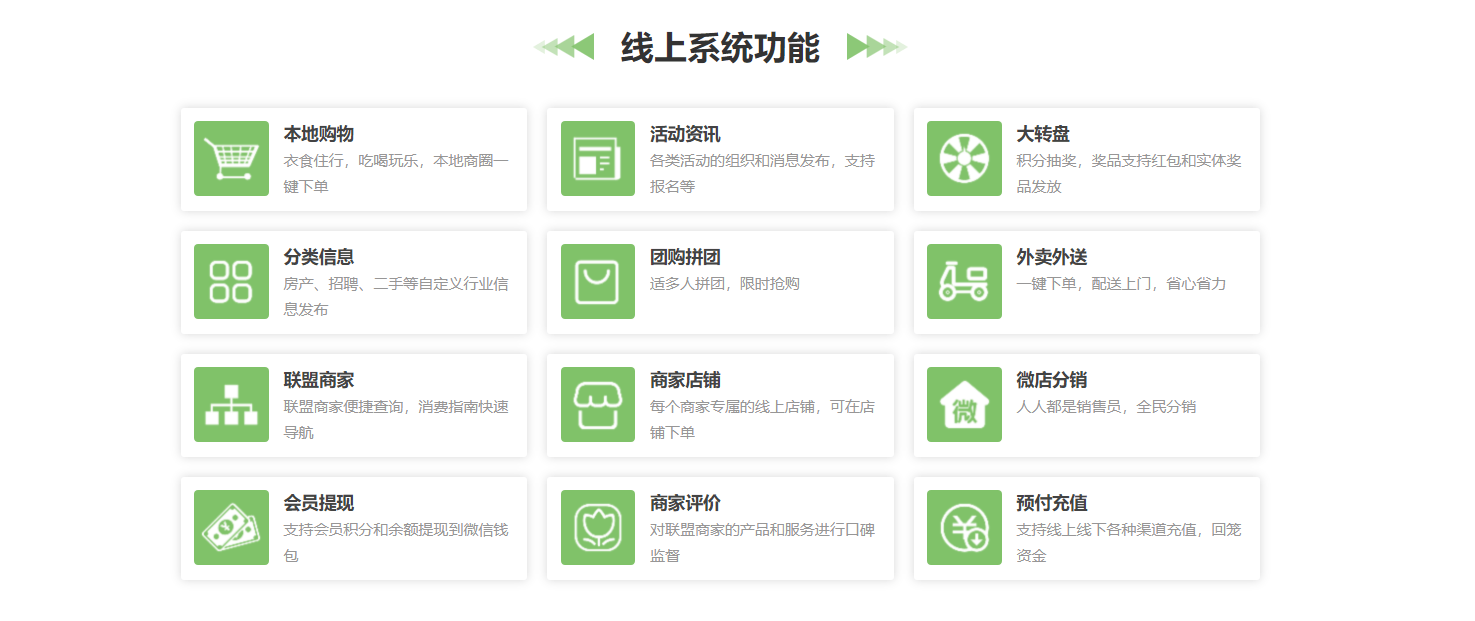
Task: Click the left green arrows beside the heading
Action: [565, 47]
